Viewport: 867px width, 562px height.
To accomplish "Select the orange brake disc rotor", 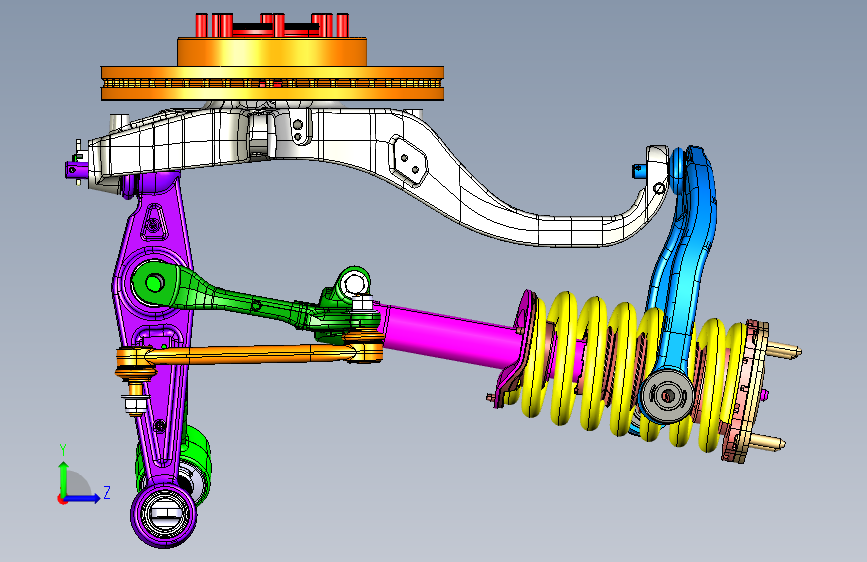I will (x=272, y=69).
